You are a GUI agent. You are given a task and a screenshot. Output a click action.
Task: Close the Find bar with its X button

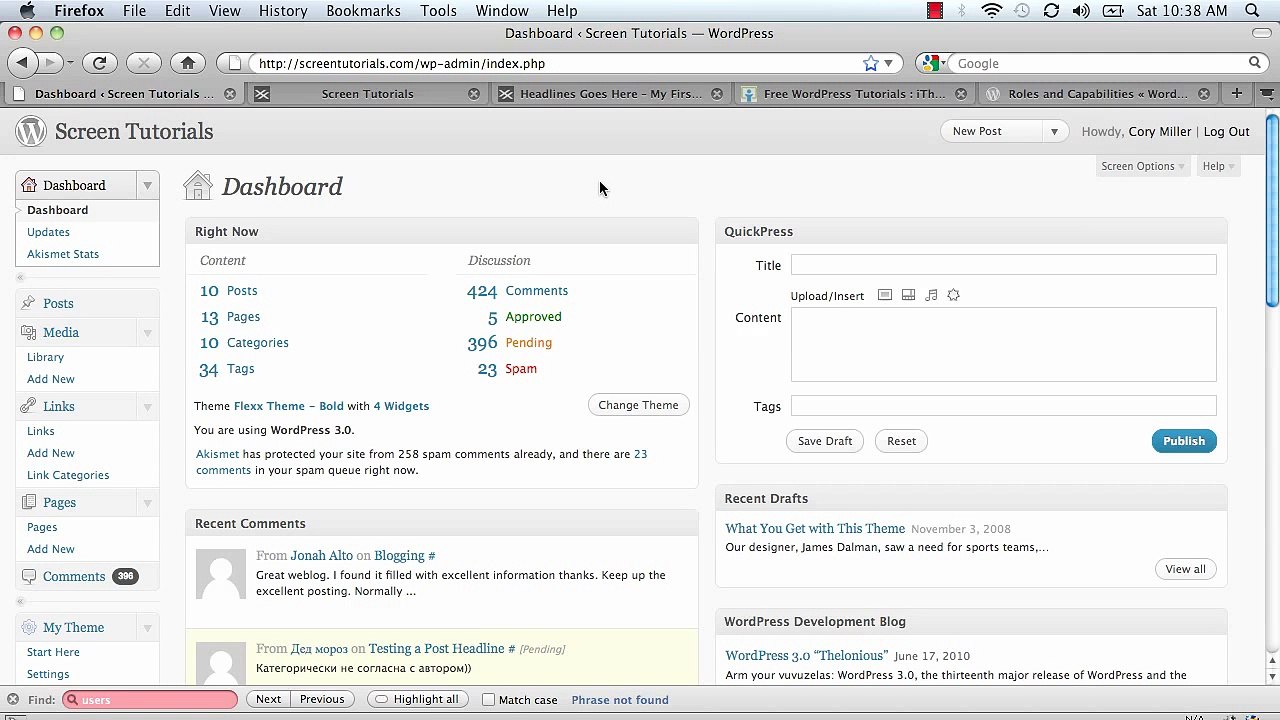pos(12,699)
